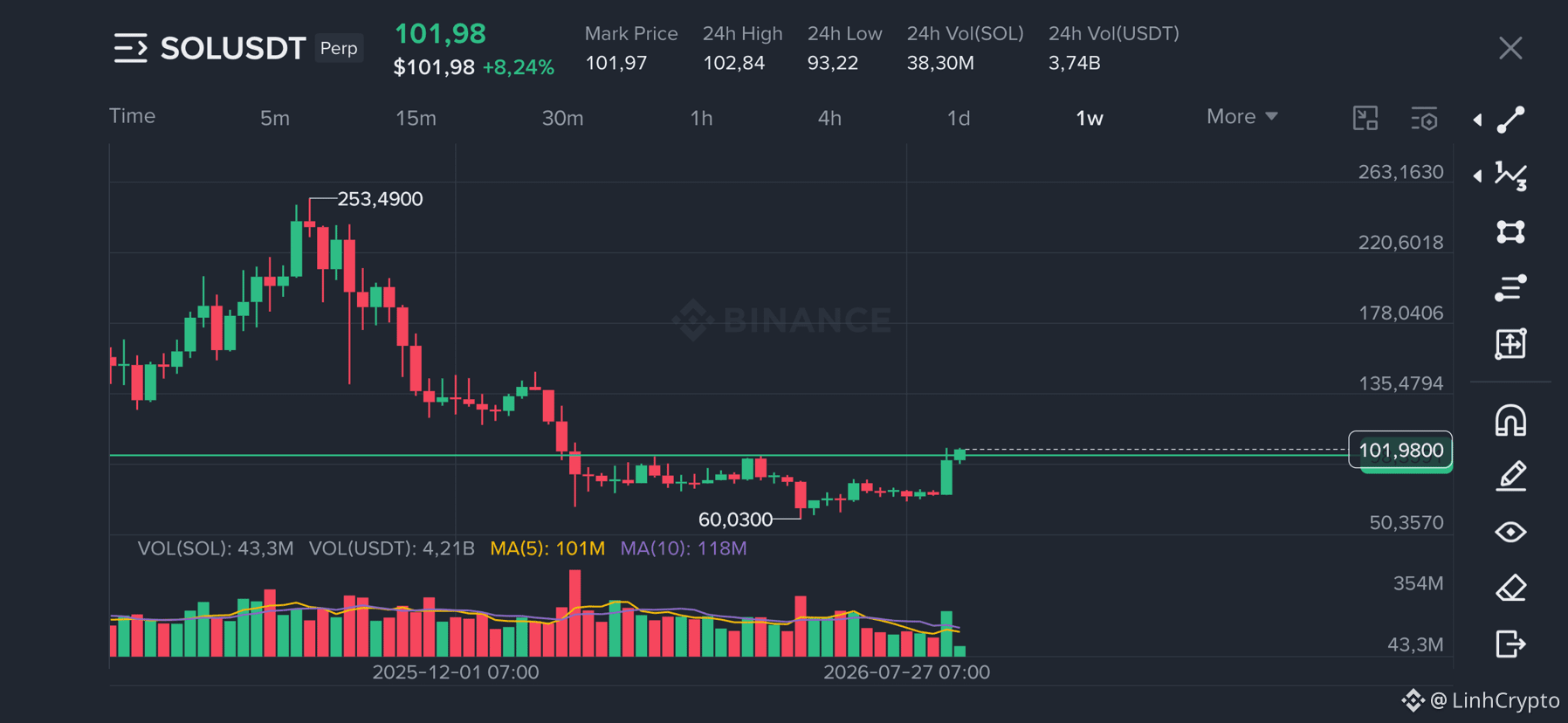Close the full-screen chart view
This screenshot has height=723, width=1568.
point(1510,48)
